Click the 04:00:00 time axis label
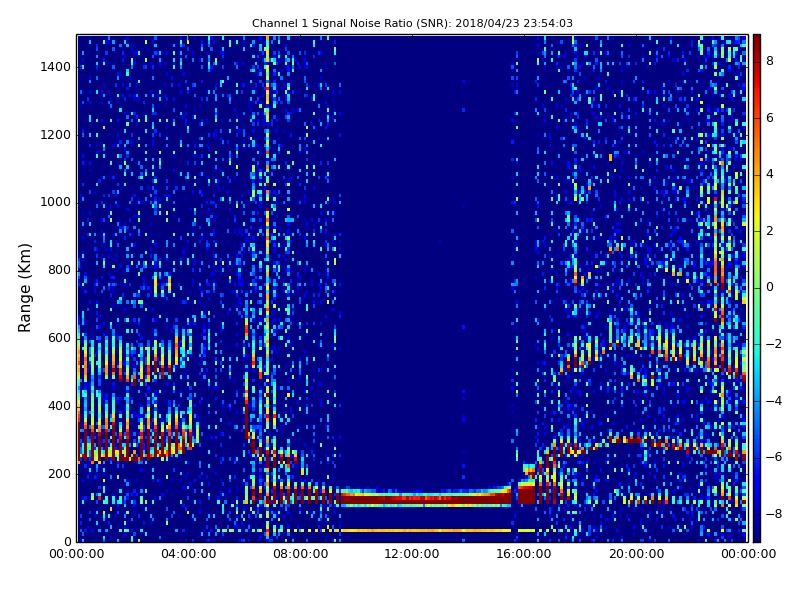The height and width of the screenshot is (600, 800). click(x=188, y=554)
